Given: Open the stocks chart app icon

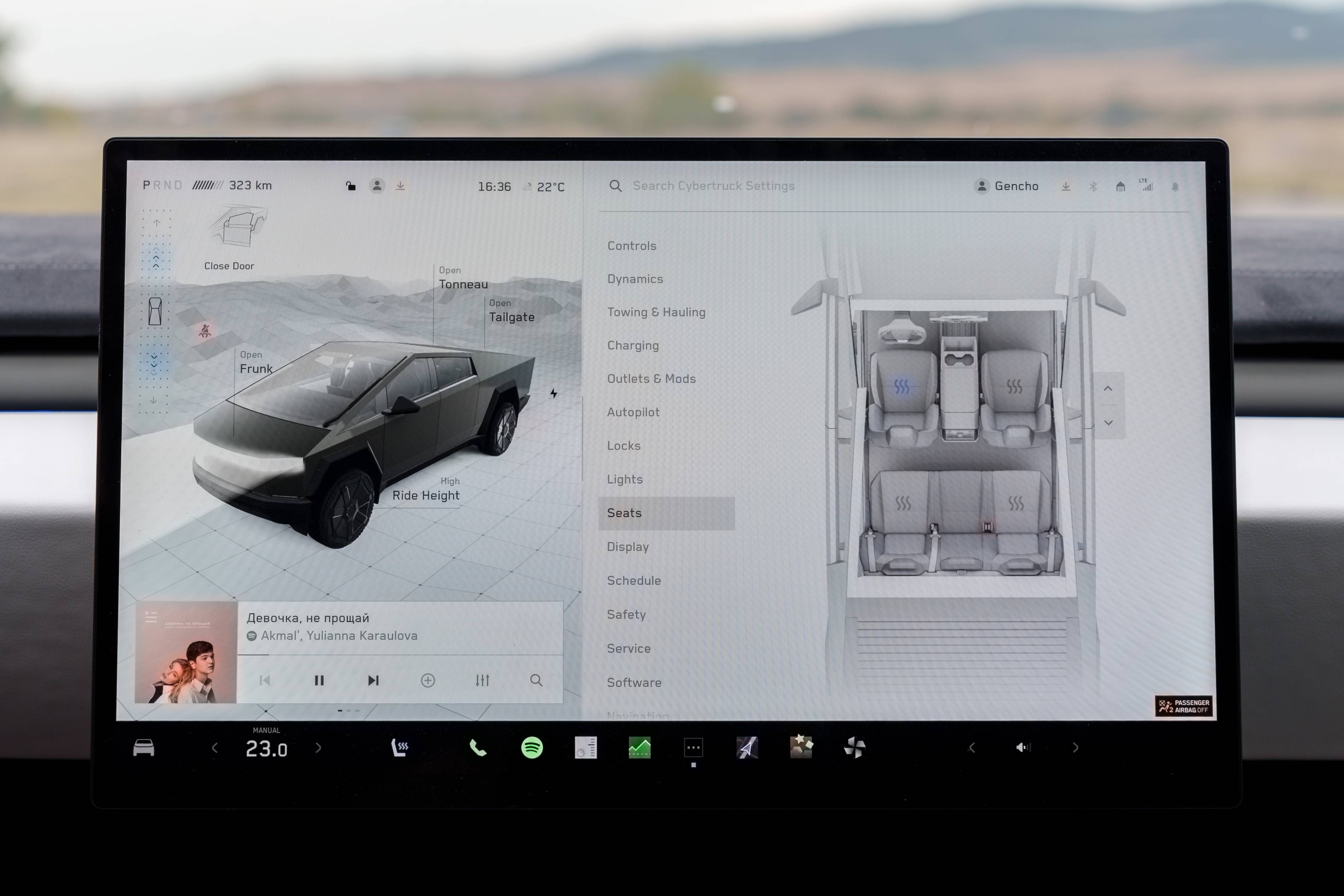Looking at the screenshot, I should pyautogui.click(x=639, y=747).
